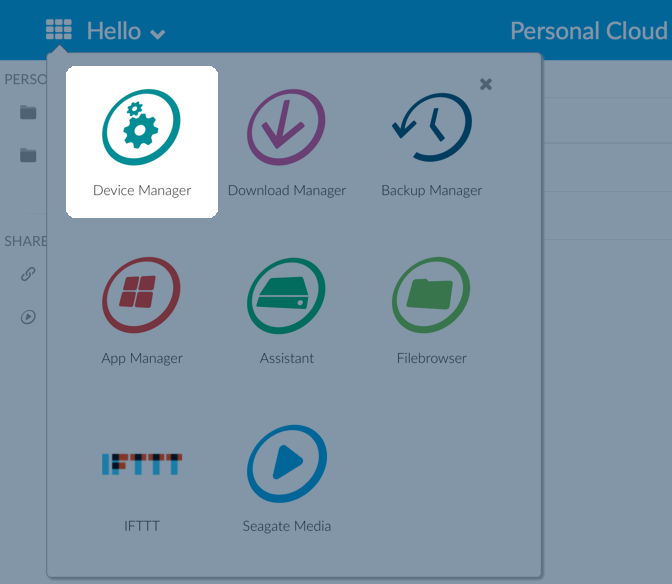The image size is (672, 584).
Task: Open the Filebrowser folder icon
Action: [x=432, y=295]
